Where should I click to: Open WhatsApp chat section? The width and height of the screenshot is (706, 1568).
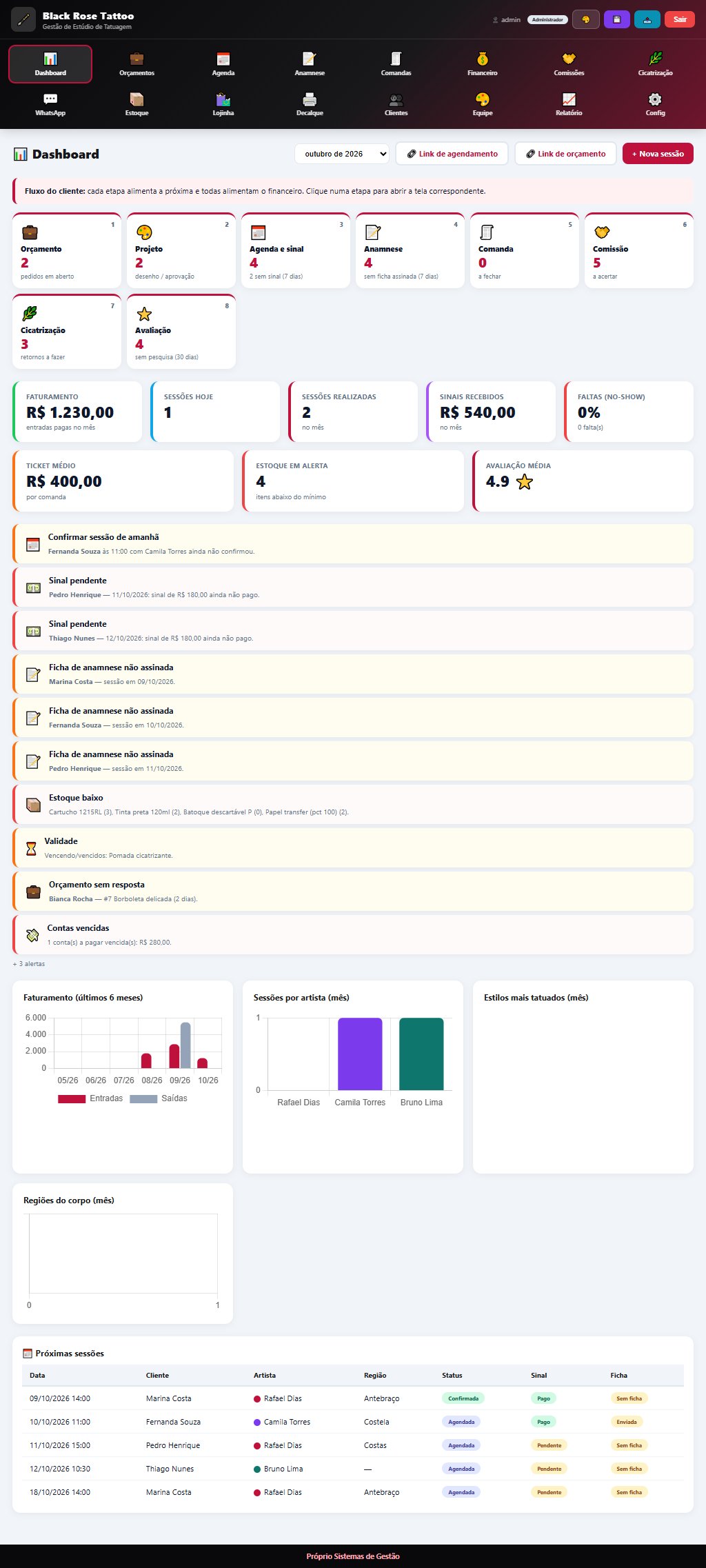50,104
